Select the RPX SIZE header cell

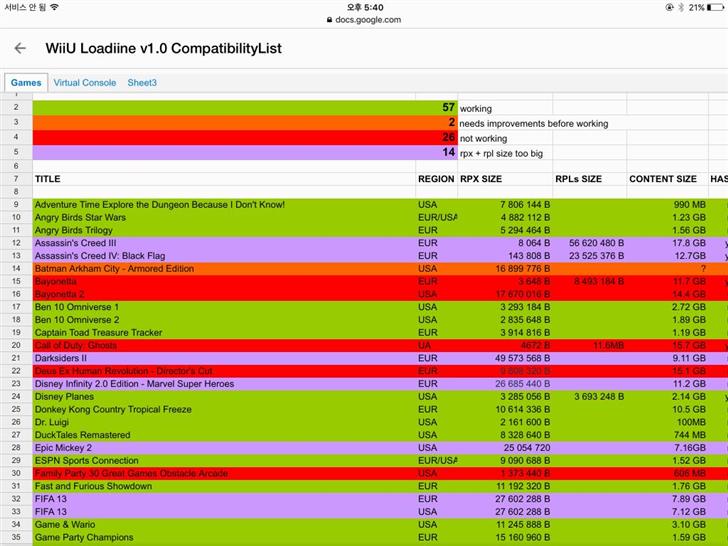505,179
